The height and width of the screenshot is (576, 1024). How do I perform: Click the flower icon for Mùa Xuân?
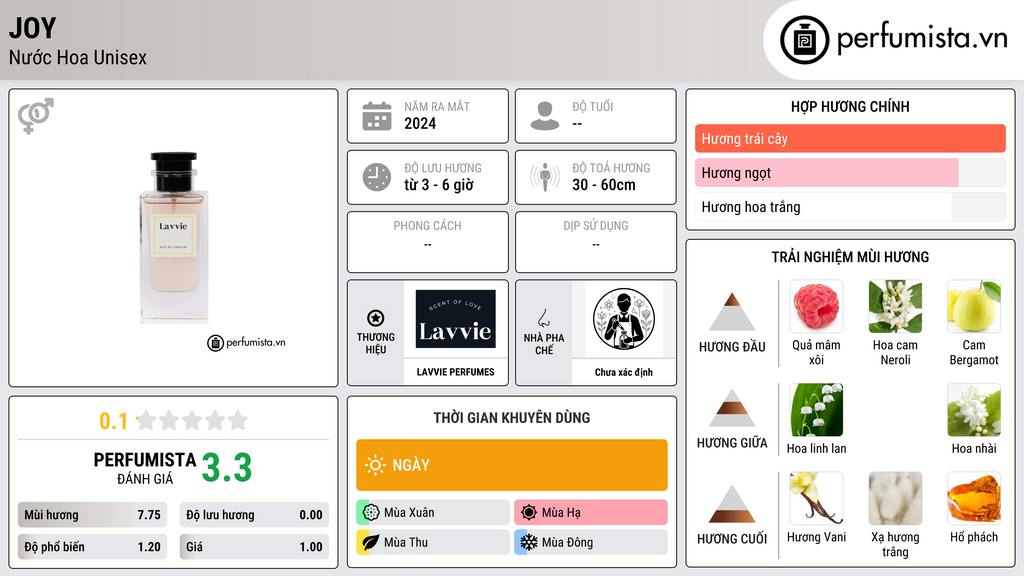coord(371,513)
